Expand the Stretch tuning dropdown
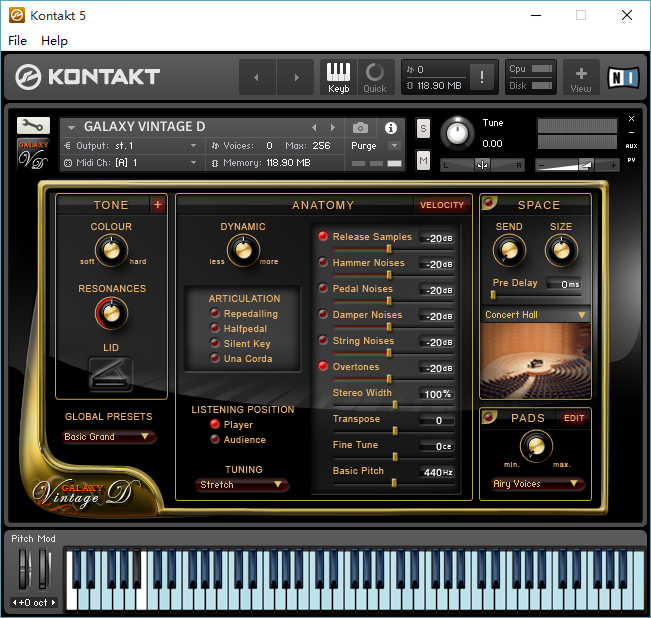This screenshot has width=651, height=618. (243, 485)
